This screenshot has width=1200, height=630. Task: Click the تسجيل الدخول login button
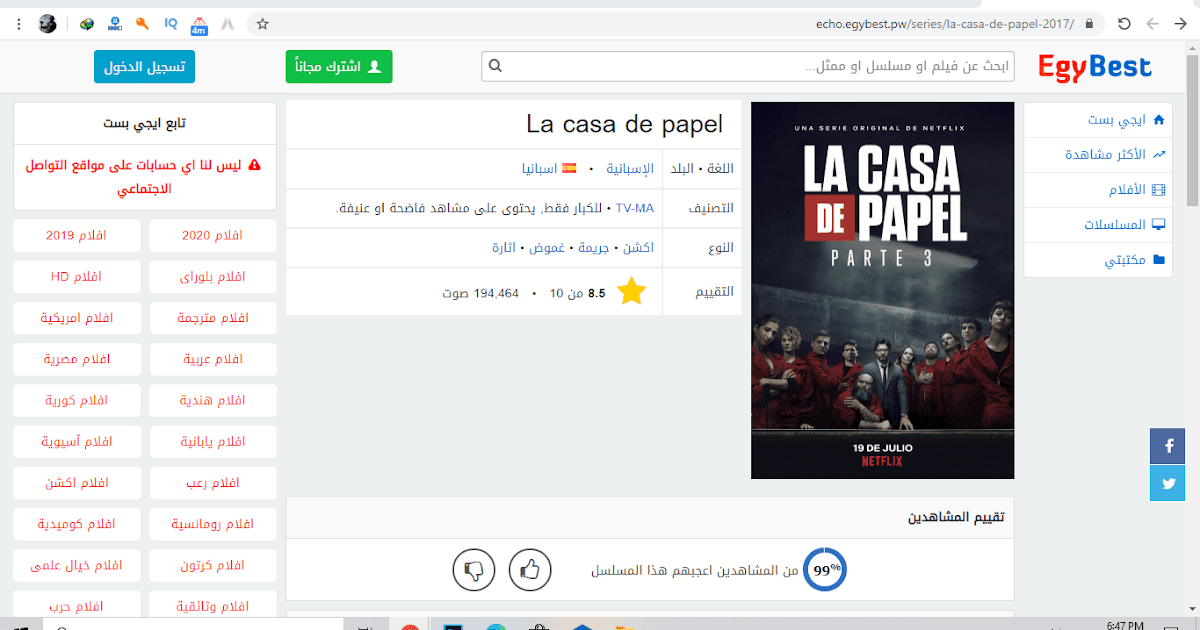click(145, 67)
